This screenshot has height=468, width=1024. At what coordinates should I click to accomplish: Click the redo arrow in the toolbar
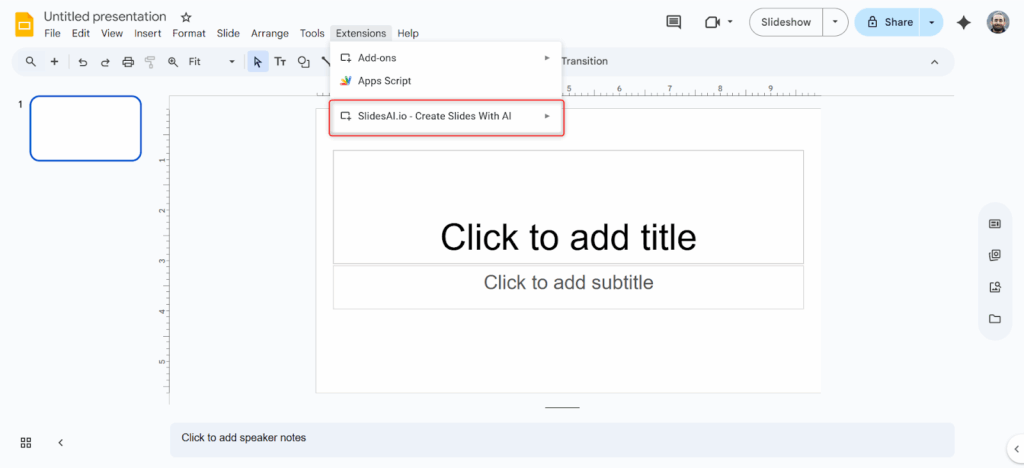[105, 62]
